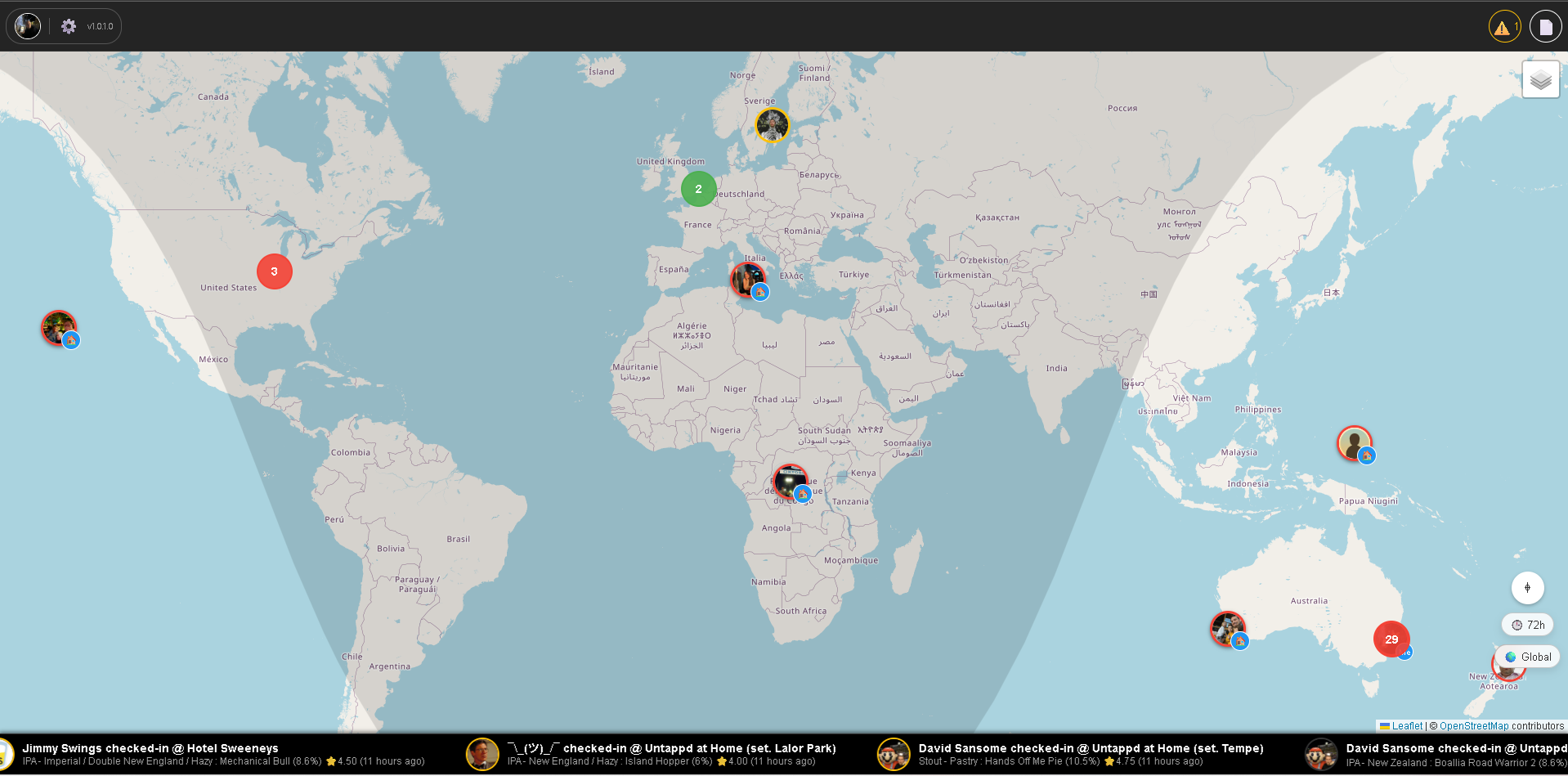This screenshot has height=776, width=1568.
Task: Toggle the 72h time filter pill
Action: pos(1527,624)
